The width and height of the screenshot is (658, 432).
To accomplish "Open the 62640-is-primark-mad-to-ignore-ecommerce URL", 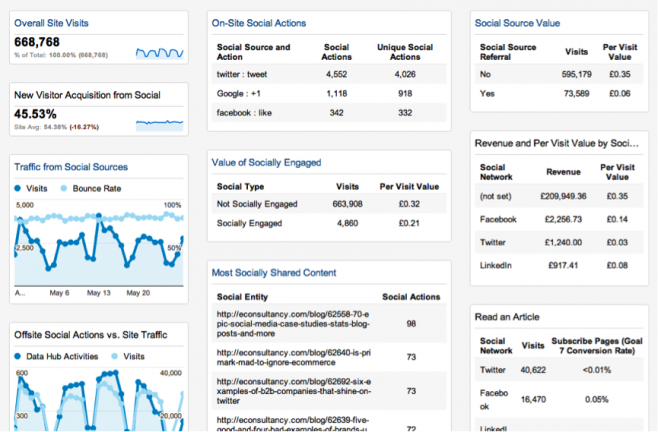I will coord(294,357).
